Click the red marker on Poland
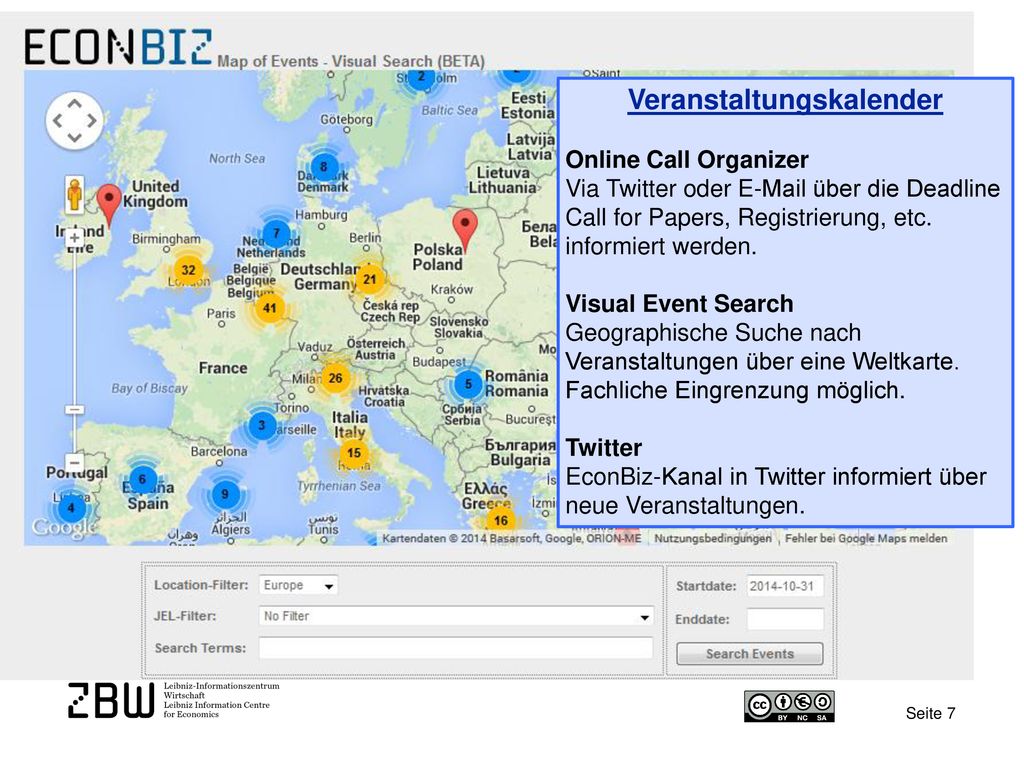The image size is (1024, 768). [465, 232]
